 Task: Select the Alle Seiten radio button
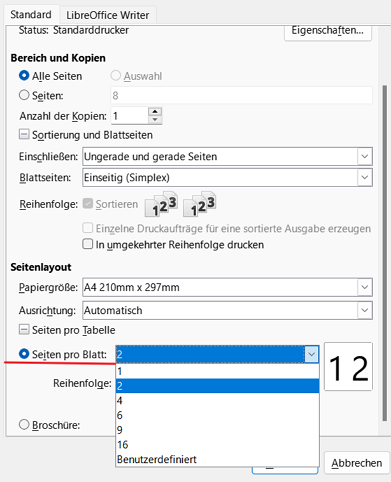click(x=24, y=76)
